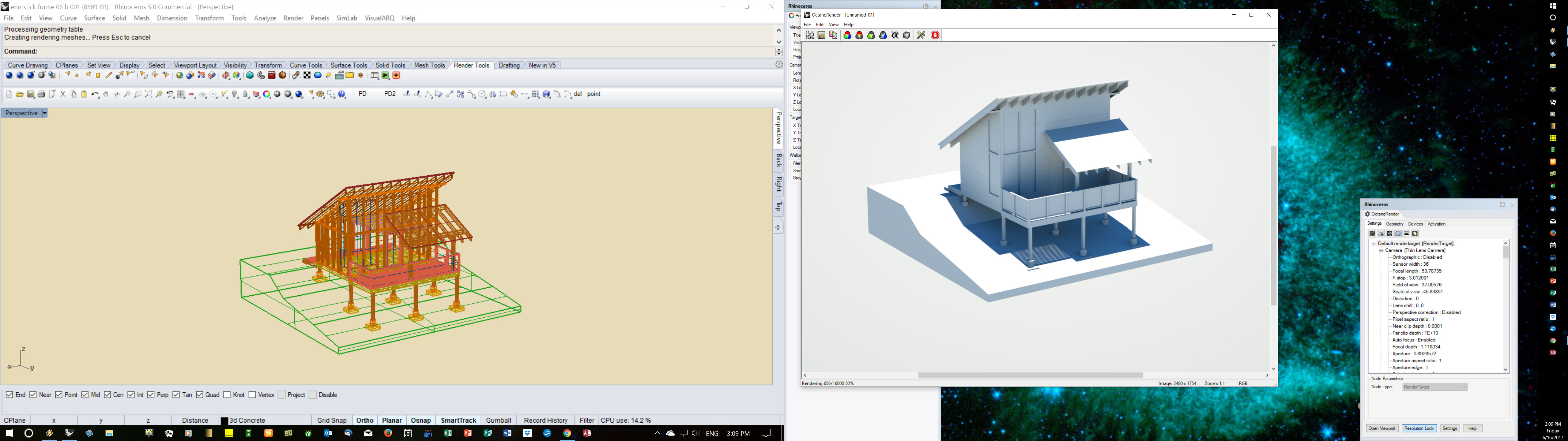The height and width of the screenshot is (441, 1568).
Task: Click the save render floppy icon in OctaneRender
Action: (821, 35)
